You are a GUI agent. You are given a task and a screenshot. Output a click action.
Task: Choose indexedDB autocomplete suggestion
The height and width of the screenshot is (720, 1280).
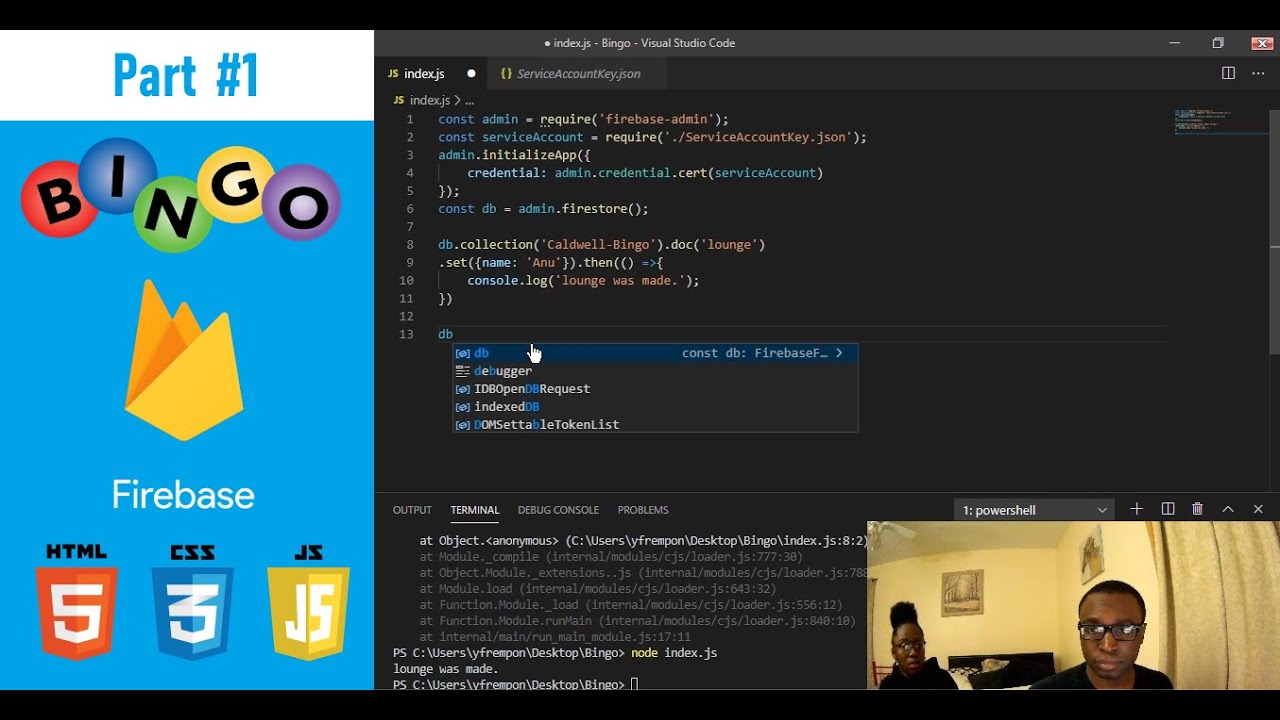coord(655,407)
